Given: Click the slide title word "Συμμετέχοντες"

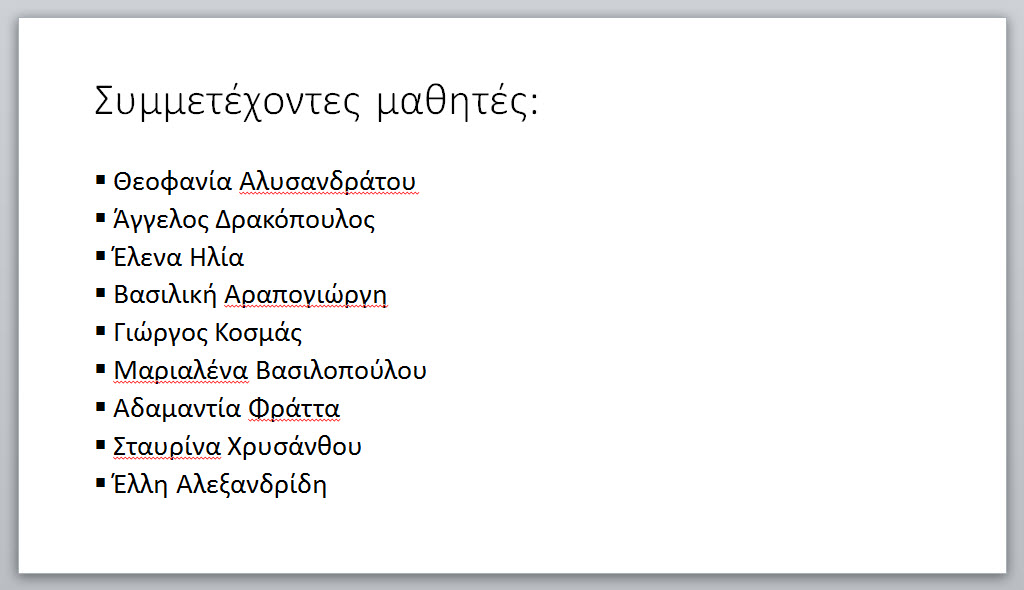Looking at the screenshot, I should tap(227, 103).
